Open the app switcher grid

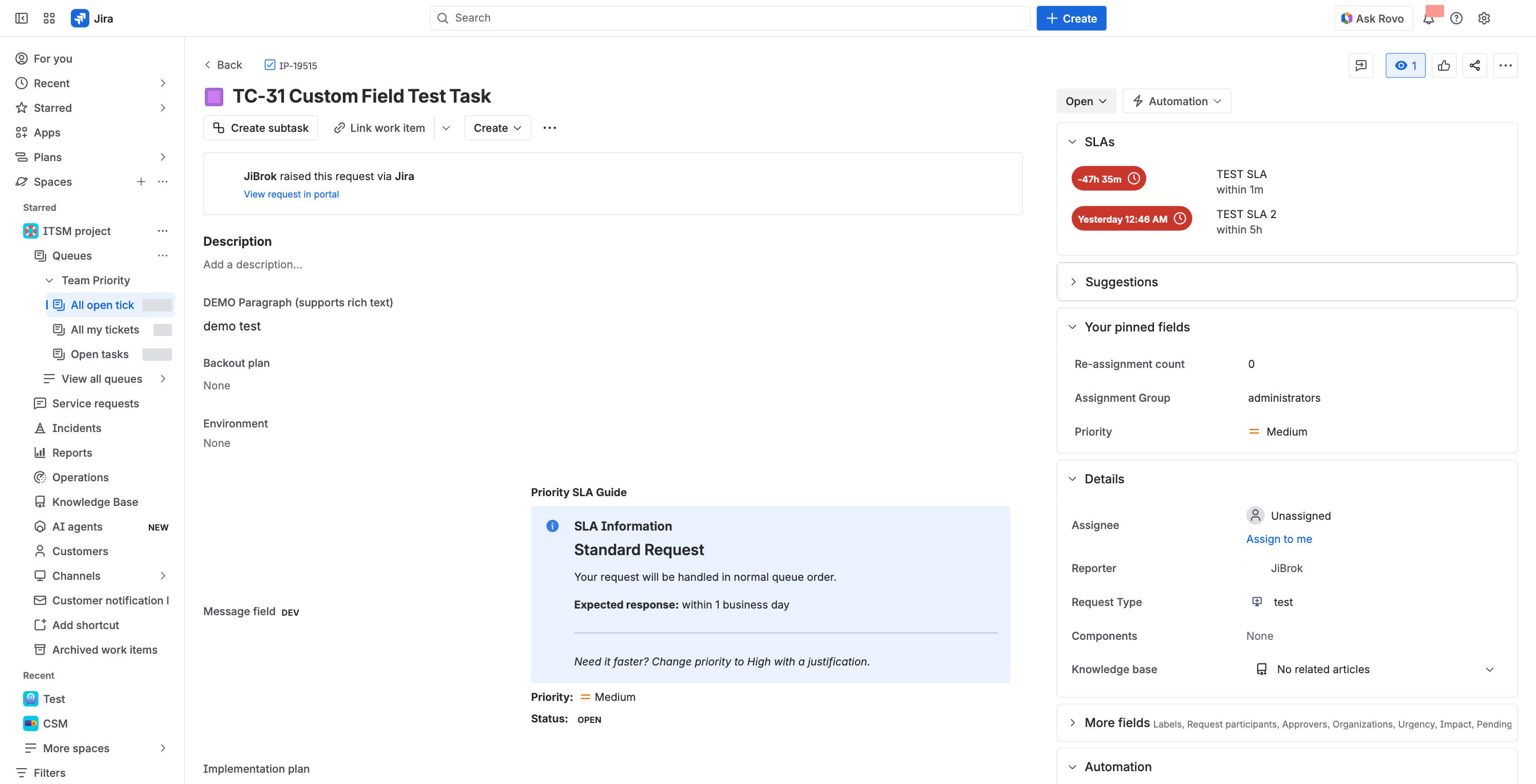[x=49, y=18]
